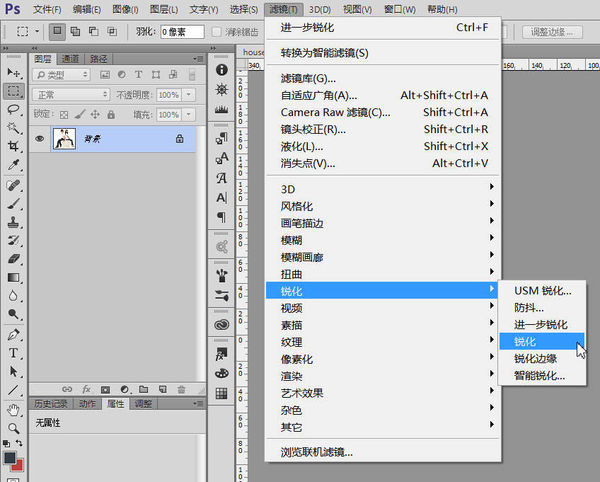Toggle lock transparent pixels
Screen dimensions: 600x482
click(x=64, y=114)
